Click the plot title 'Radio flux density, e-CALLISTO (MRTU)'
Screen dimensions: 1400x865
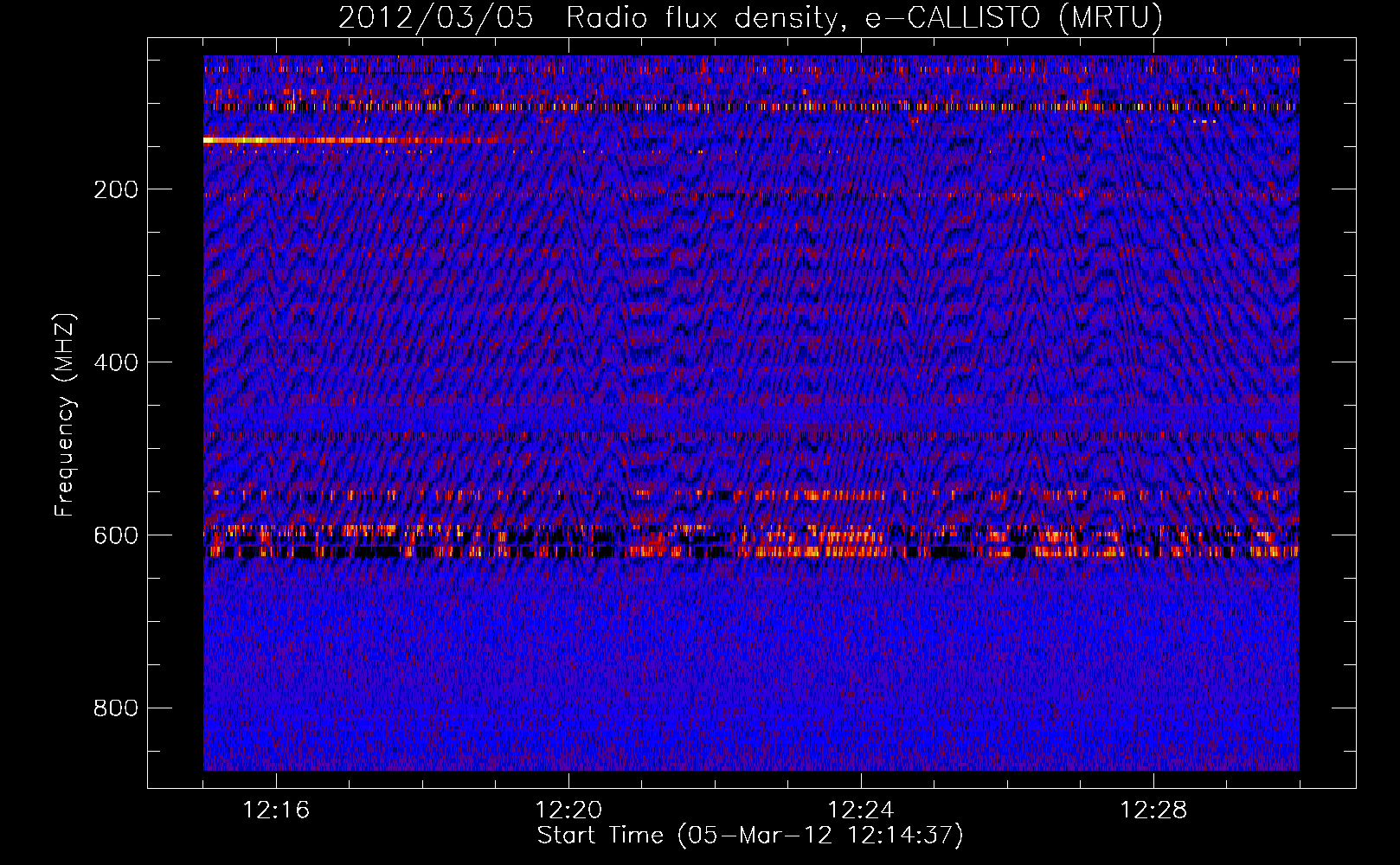tap(864, 17)
